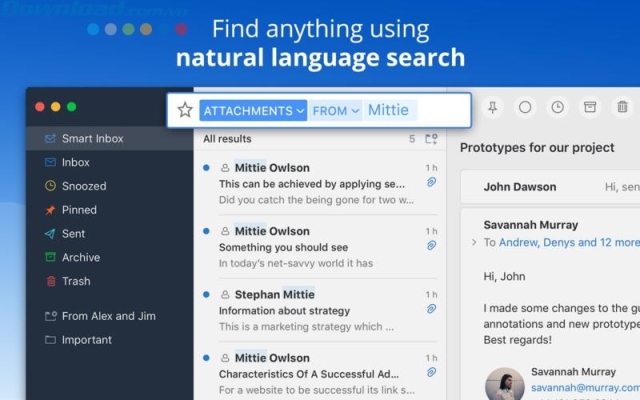Click the Smart Inbox envelope icon
Image resolution: width=640 pixels, height=400 pixels.
(50, 138)
